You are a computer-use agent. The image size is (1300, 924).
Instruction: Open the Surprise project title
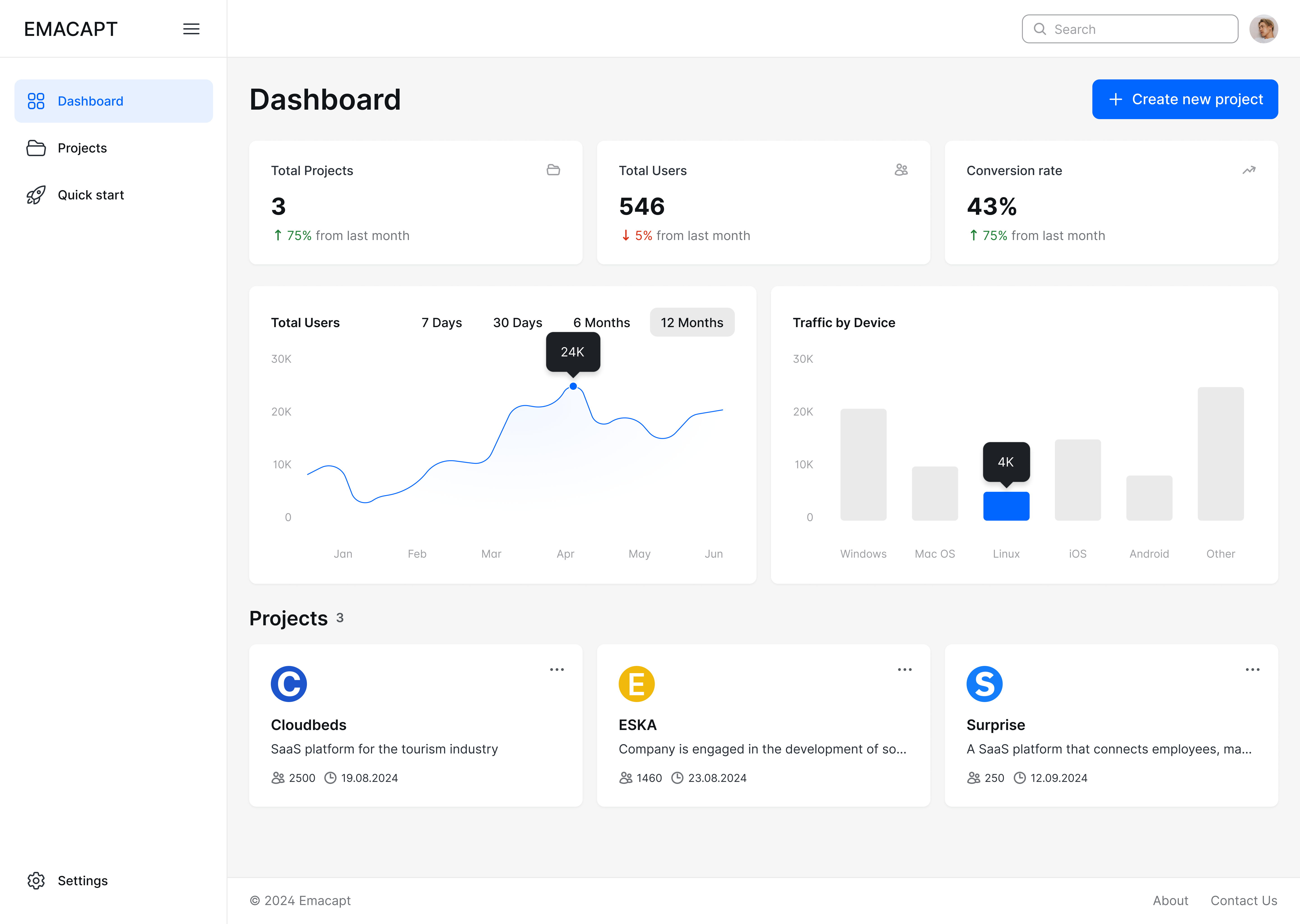coord(996,724)
